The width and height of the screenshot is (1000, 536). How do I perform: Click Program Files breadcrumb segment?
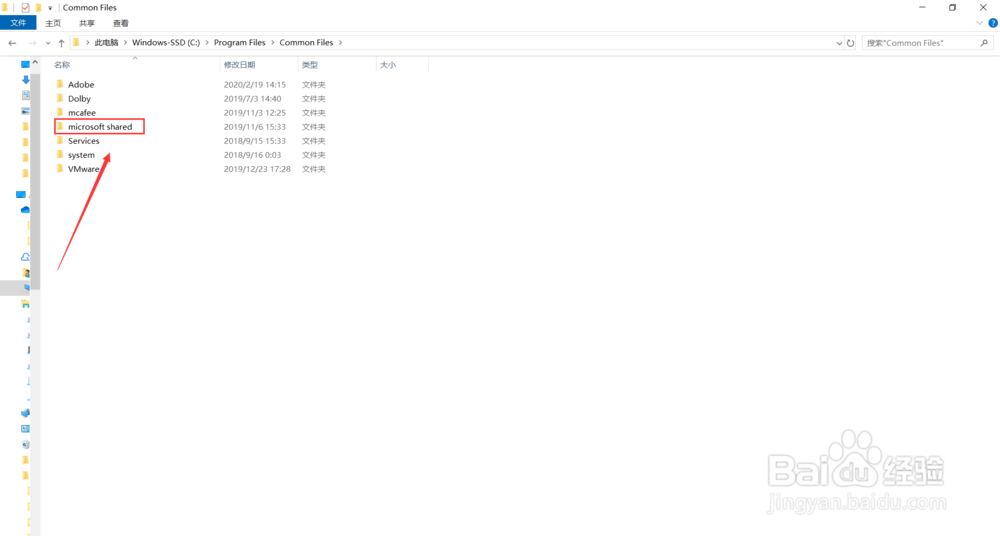(239, 43)
